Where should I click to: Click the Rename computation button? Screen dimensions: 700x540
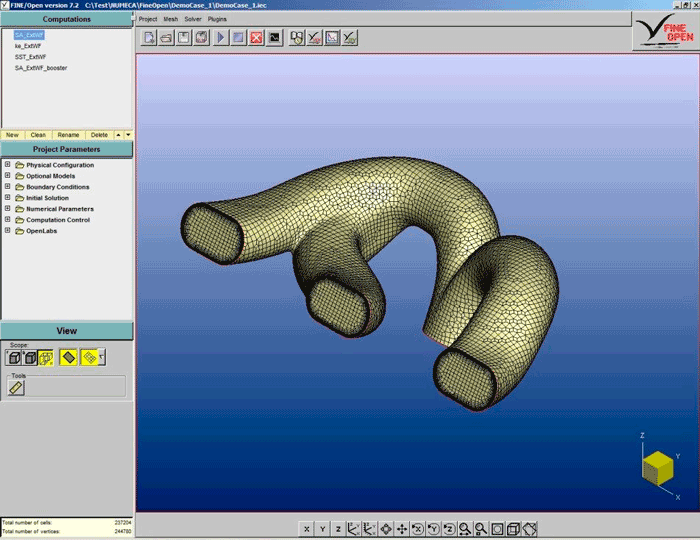pyautogui.click(x=68, y=135)
